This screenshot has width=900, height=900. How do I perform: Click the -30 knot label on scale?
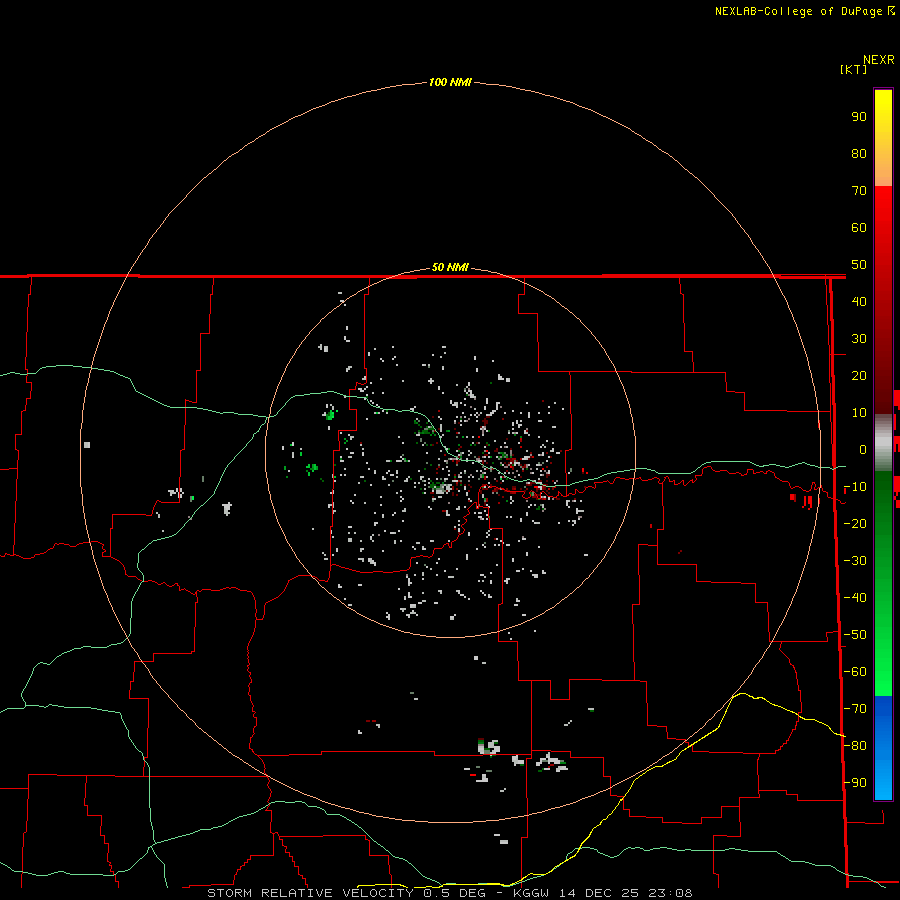pyautogui.click(x=855, y=561)
